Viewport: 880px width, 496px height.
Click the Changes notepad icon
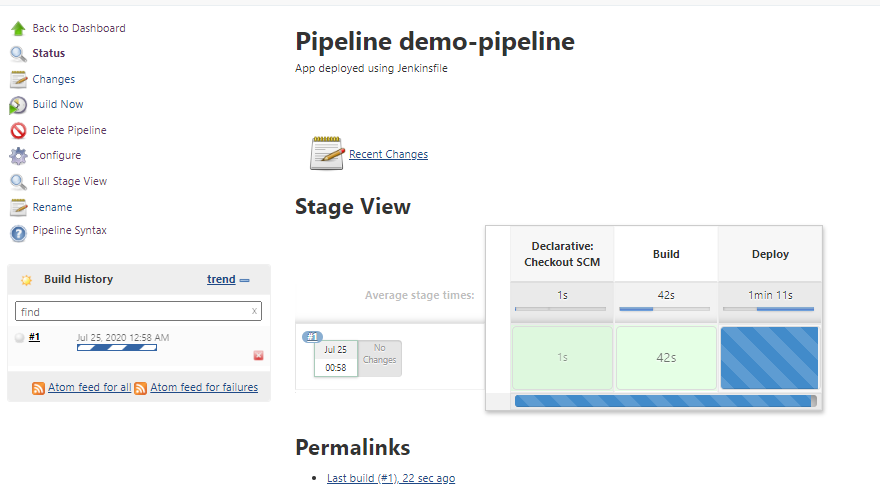pyautogui.click(x=18, y=80)
